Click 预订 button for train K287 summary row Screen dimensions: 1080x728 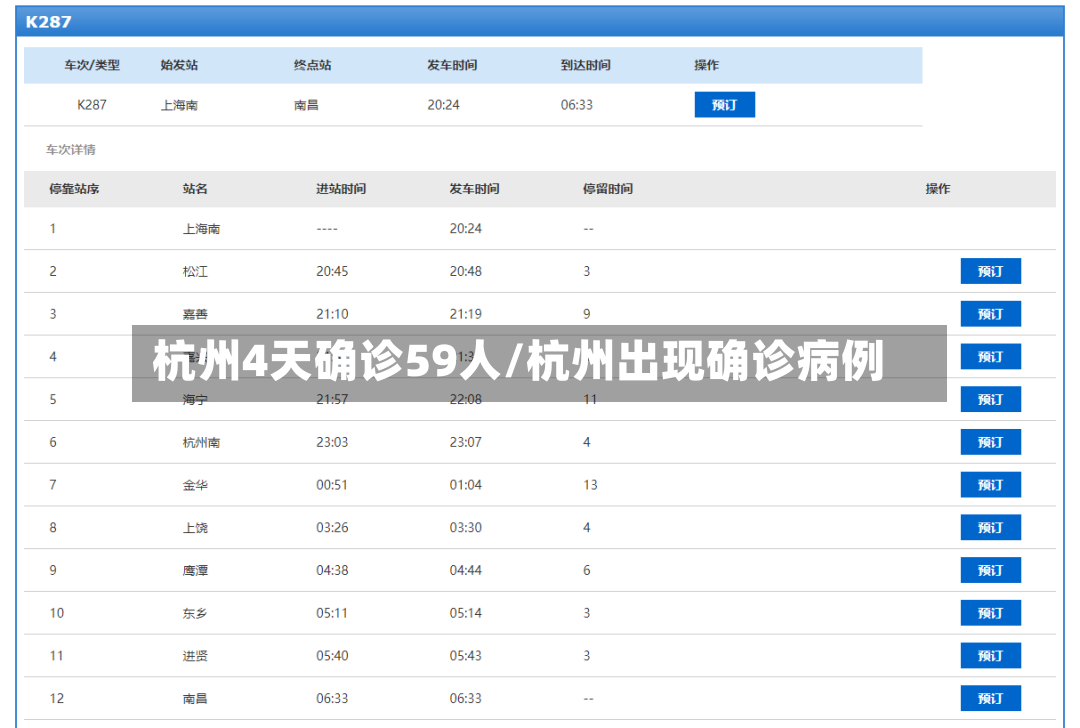[x=724, y=105]
